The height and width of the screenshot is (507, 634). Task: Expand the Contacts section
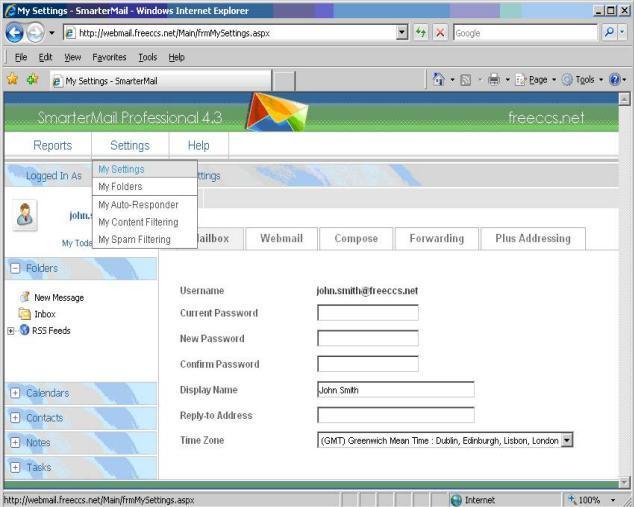tap(15, 418)
